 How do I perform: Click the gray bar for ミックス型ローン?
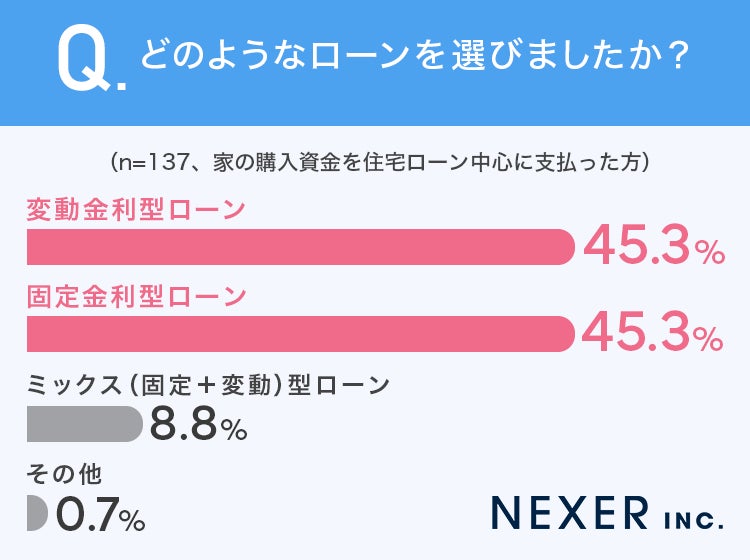(x=85, y=424)
